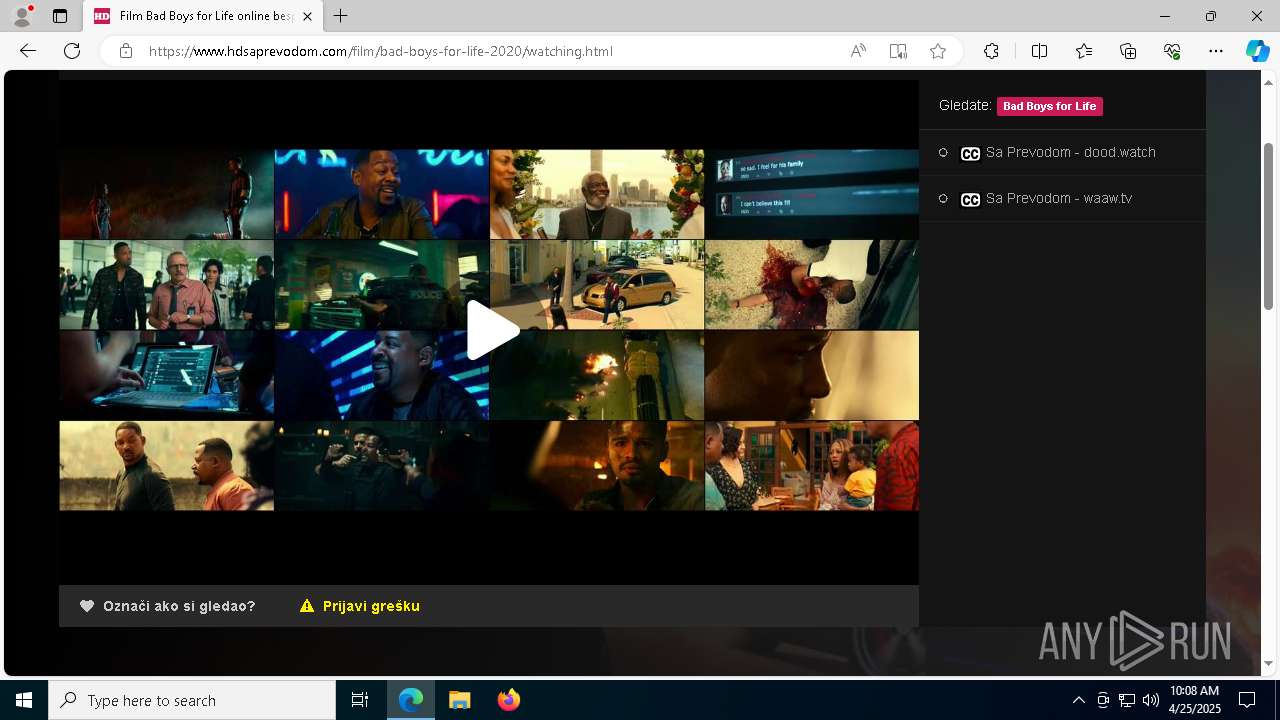Open Microsoft Edge taskbar icon

point(411,700)
